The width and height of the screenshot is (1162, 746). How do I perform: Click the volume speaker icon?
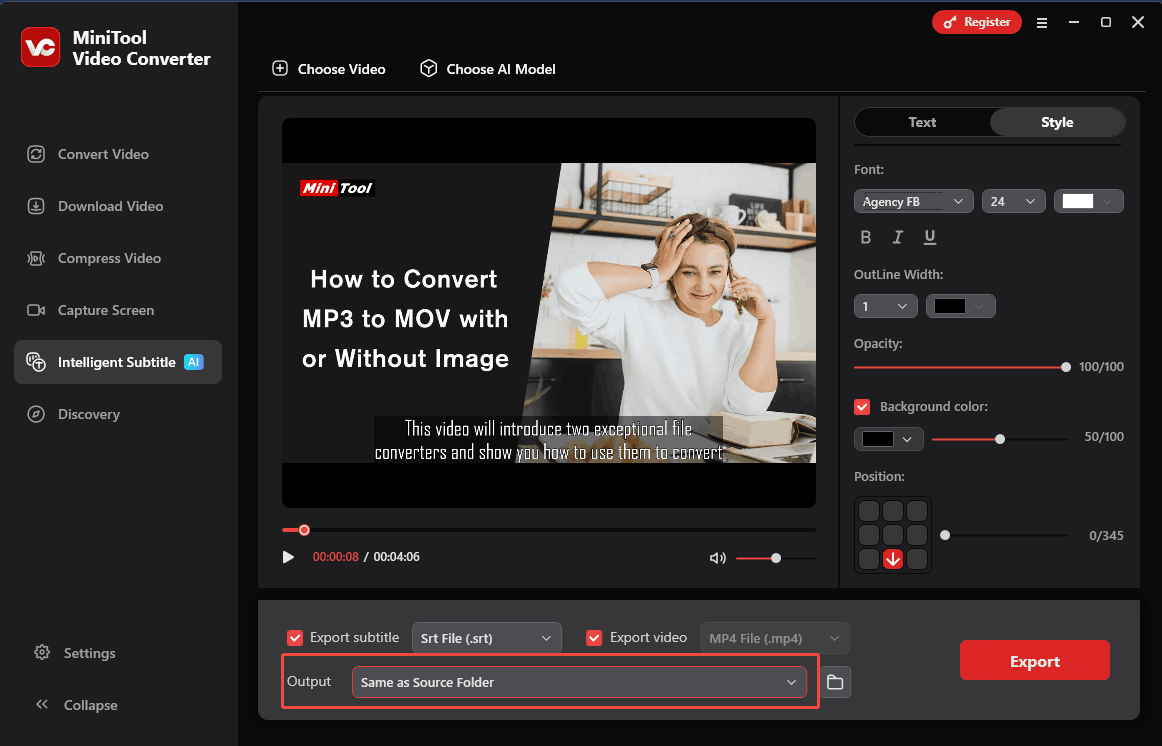point(717,558)
